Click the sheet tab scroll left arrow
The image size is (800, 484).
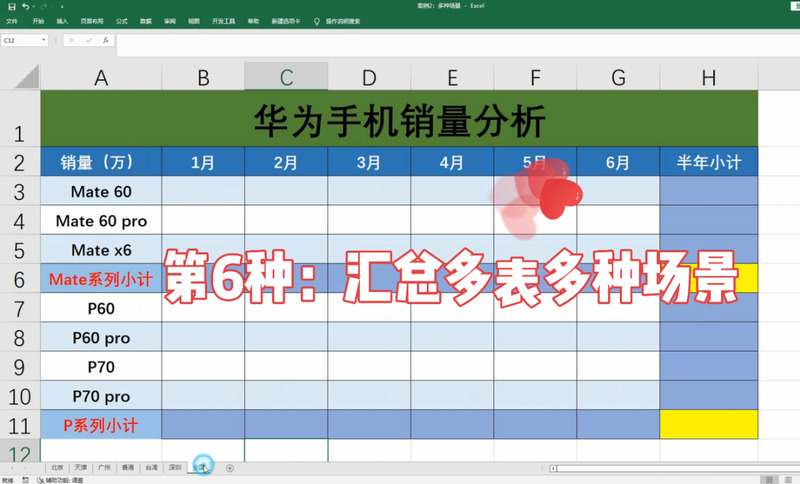pyautogui.click(x=12, y=468)
